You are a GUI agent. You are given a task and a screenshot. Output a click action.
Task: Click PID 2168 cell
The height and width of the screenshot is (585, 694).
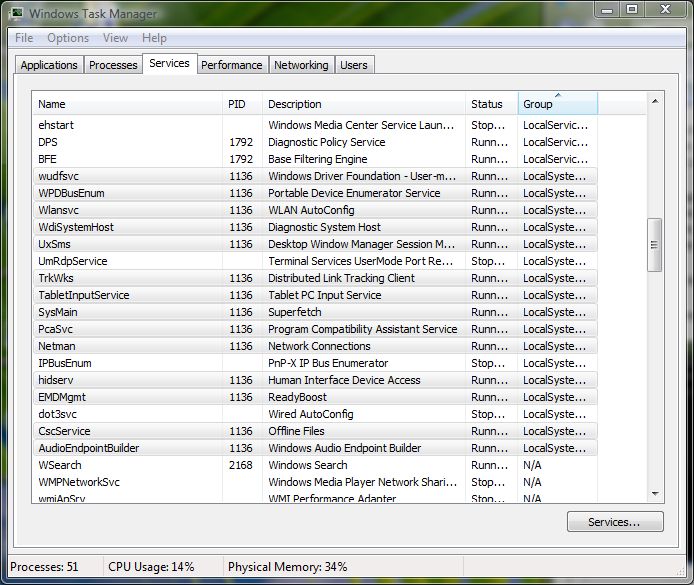241,465
